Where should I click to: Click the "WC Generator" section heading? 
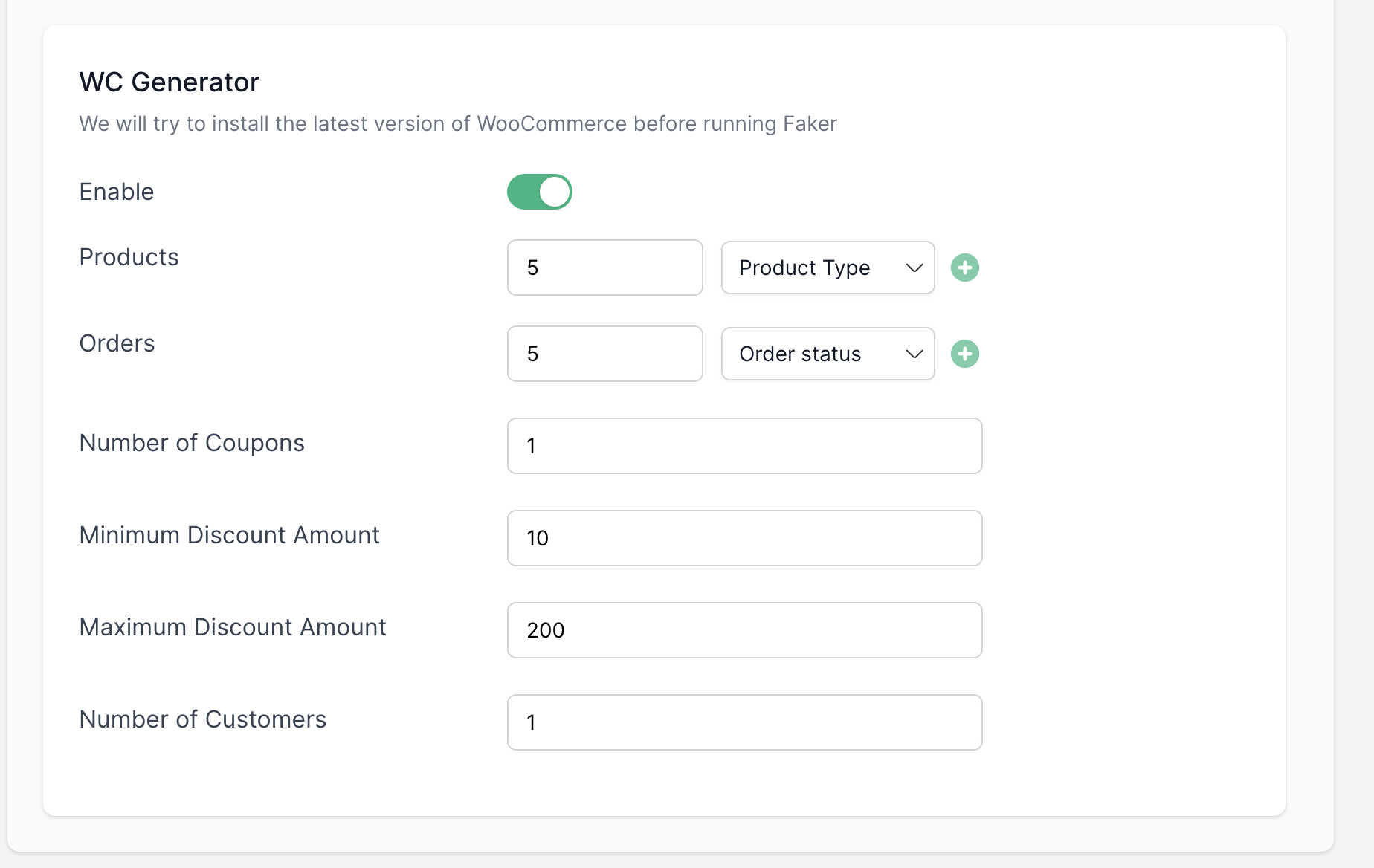click(170, 82)
